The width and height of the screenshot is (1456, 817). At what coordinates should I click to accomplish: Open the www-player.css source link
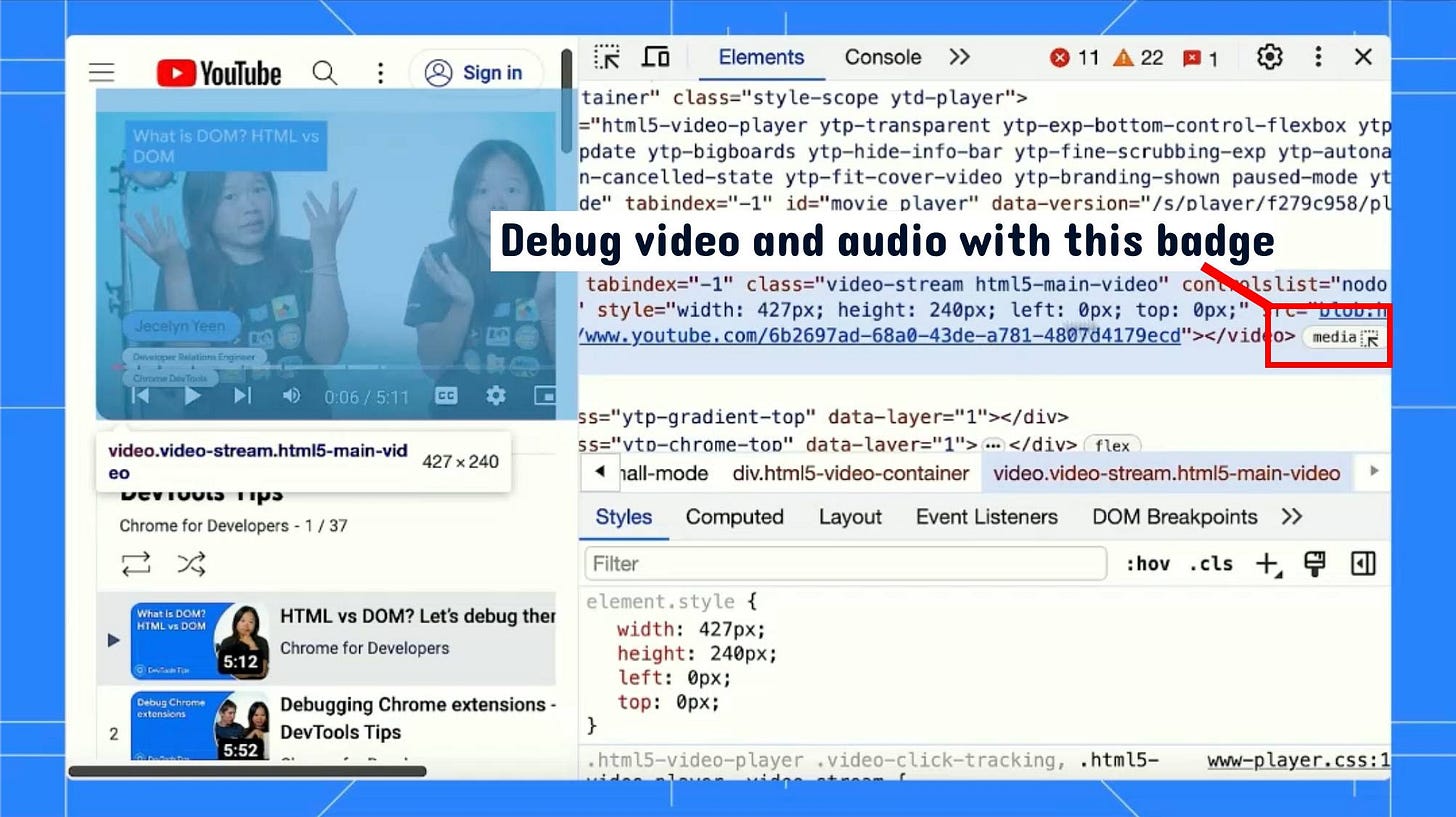pyautogui.click(x=1299, y=760)
